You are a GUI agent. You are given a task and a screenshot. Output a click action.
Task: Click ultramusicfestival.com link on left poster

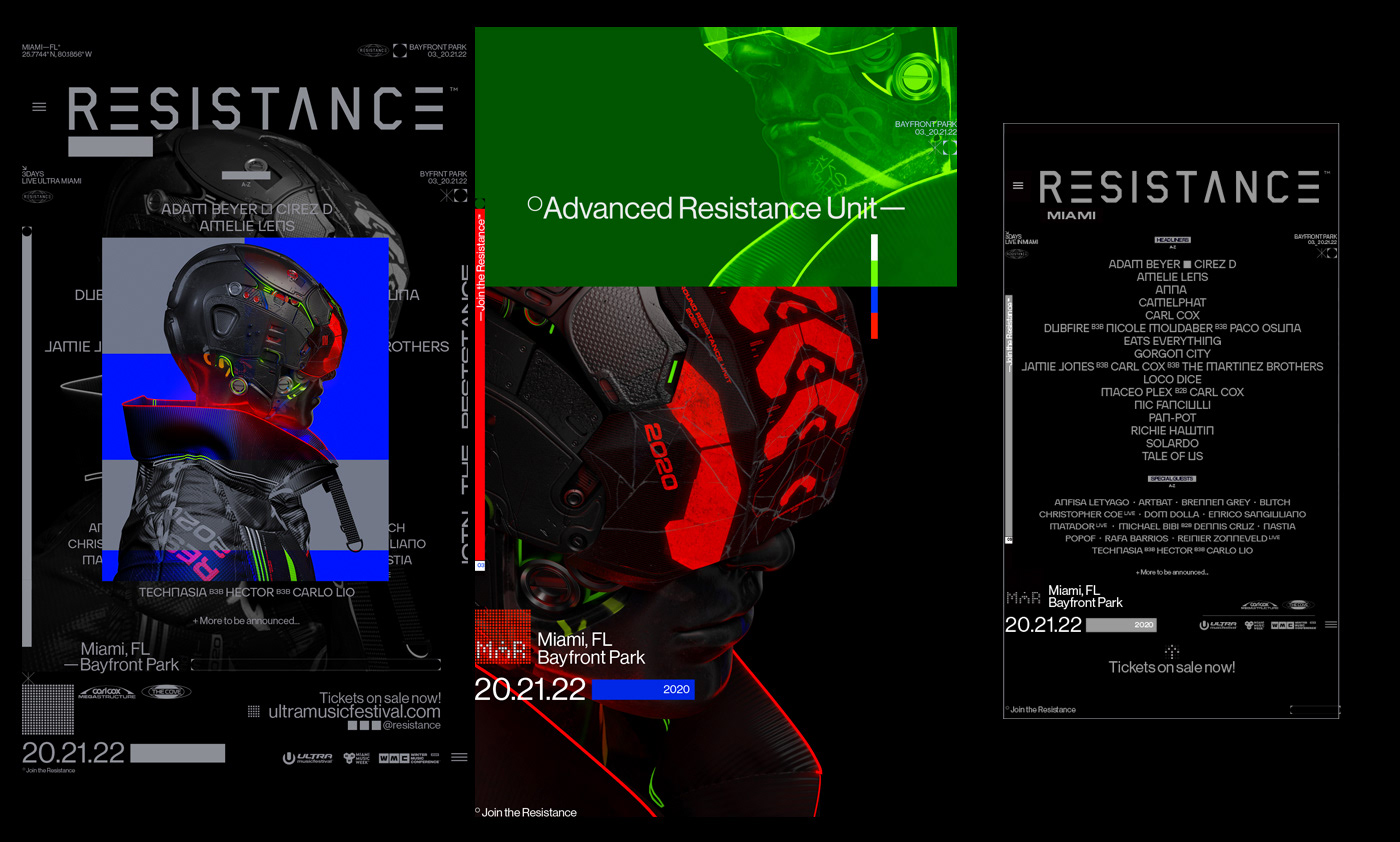pyautogui.click(x=355, y=712)
